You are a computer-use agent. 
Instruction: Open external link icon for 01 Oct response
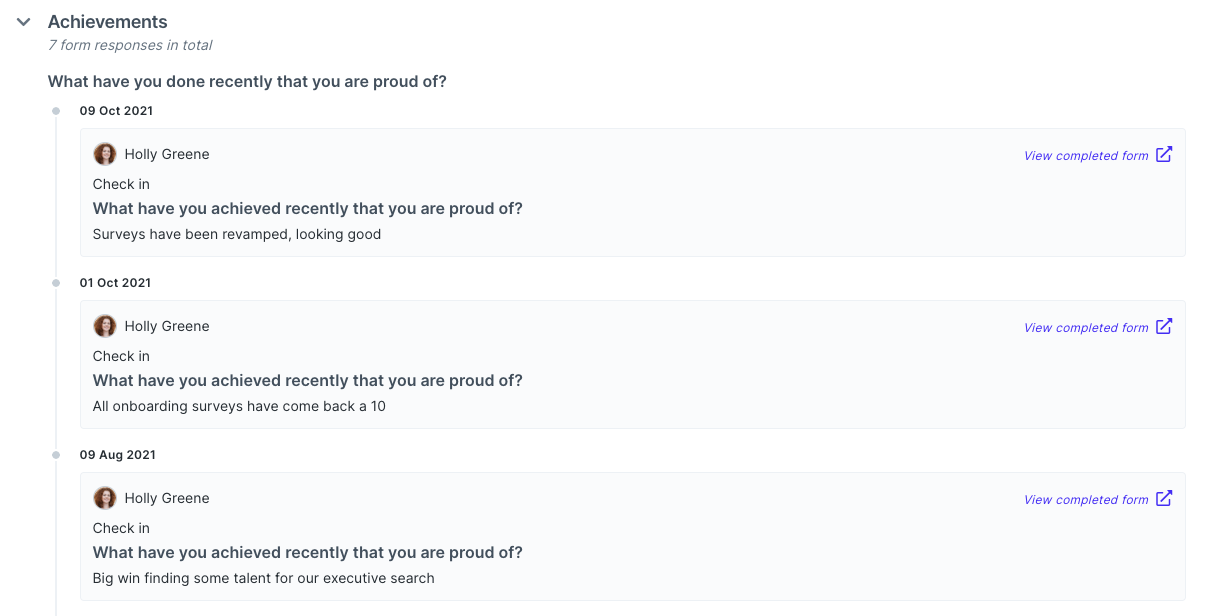pos(1164,326)
